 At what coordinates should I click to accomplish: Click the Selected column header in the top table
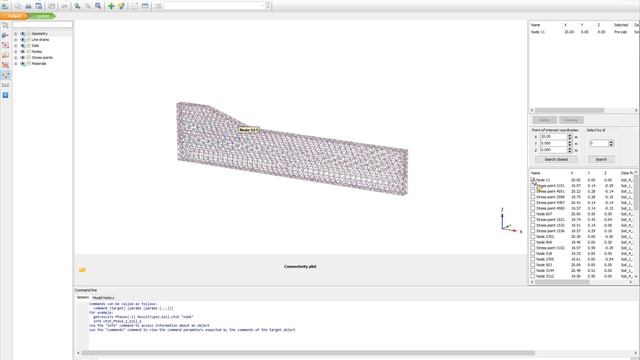(x=621, y=25)
